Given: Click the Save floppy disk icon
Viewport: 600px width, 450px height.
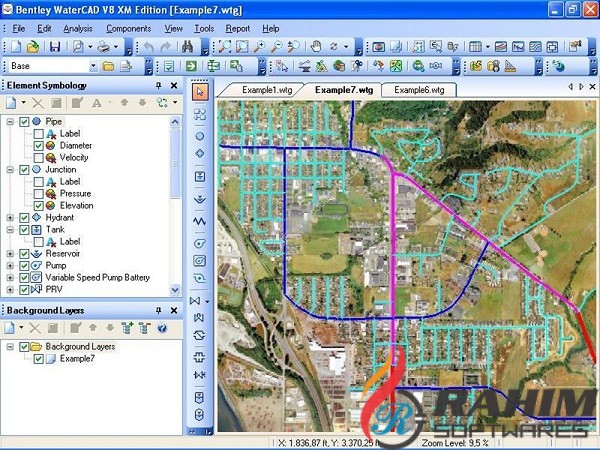Looking at the screenshot, I should point(55,47).
